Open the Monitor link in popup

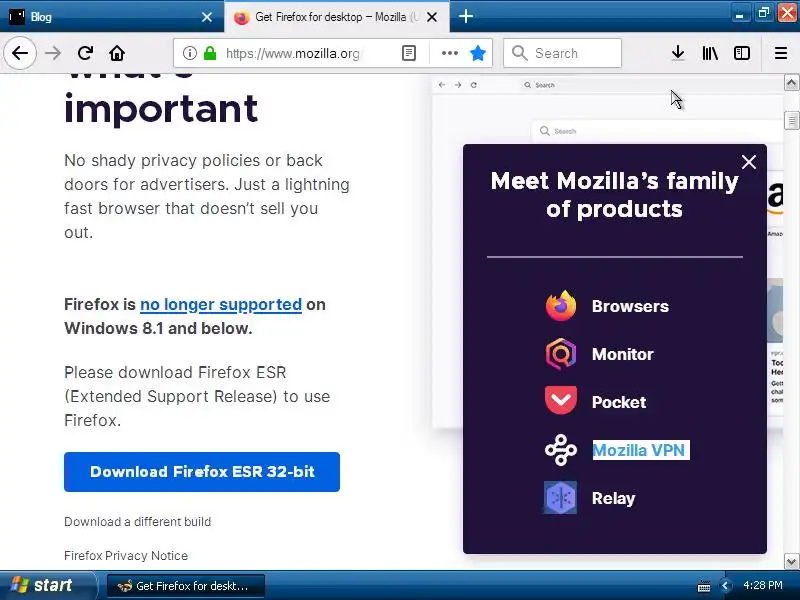[x=622, y=354]
